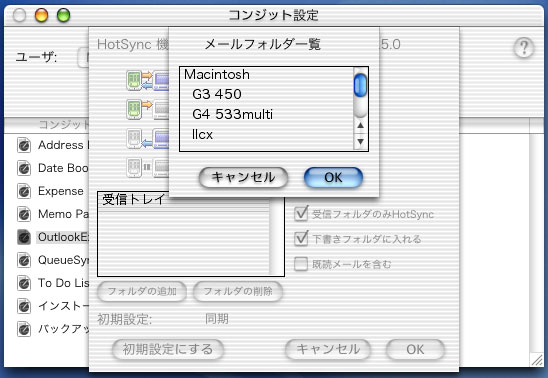
Task: Click the highlighted OutlookExpress conduit icon
Action: (x=24, y=237)
